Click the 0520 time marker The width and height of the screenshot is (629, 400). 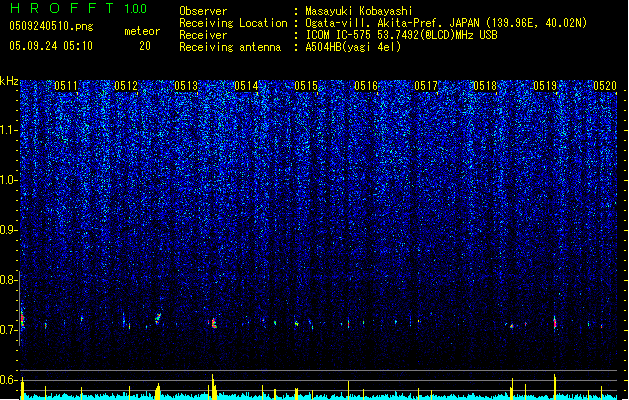(605, 86)
